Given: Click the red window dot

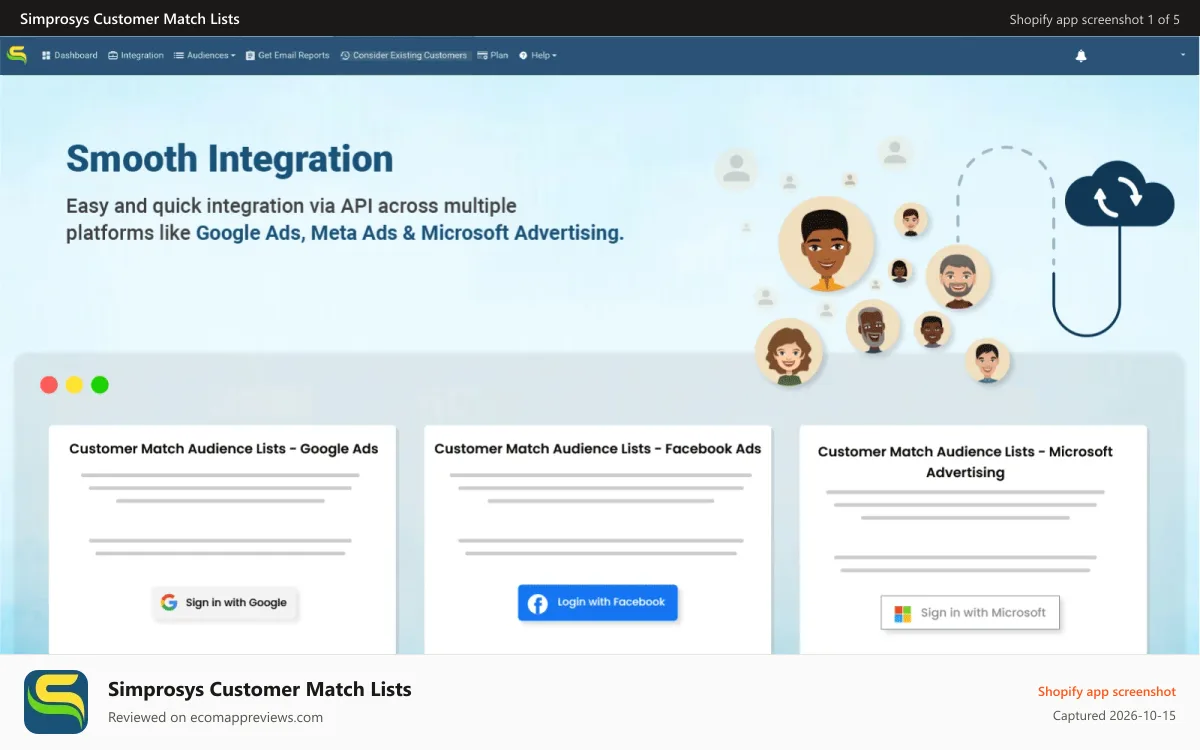Looking at the screenshot, I should (x=48, y=385).
